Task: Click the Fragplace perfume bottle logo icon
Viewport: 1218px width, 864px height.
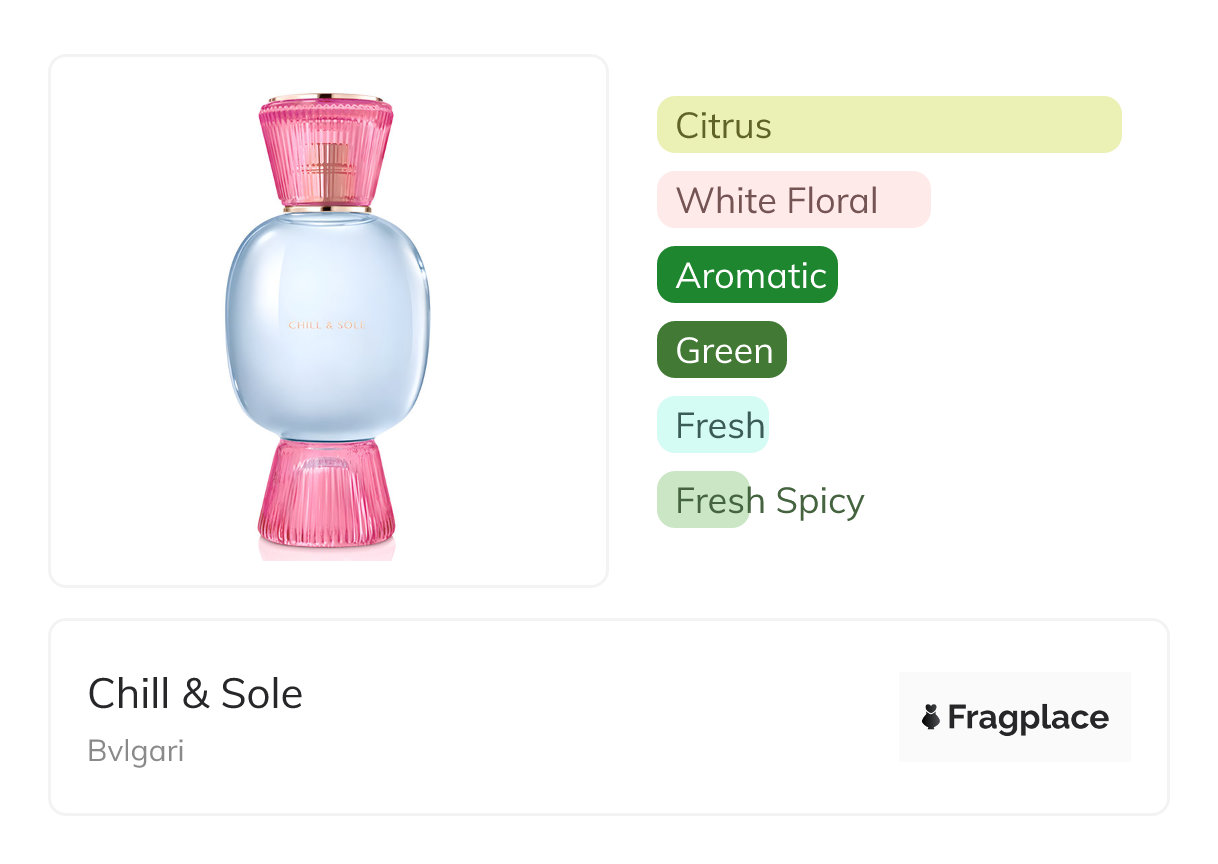Action: click(931, 717)
